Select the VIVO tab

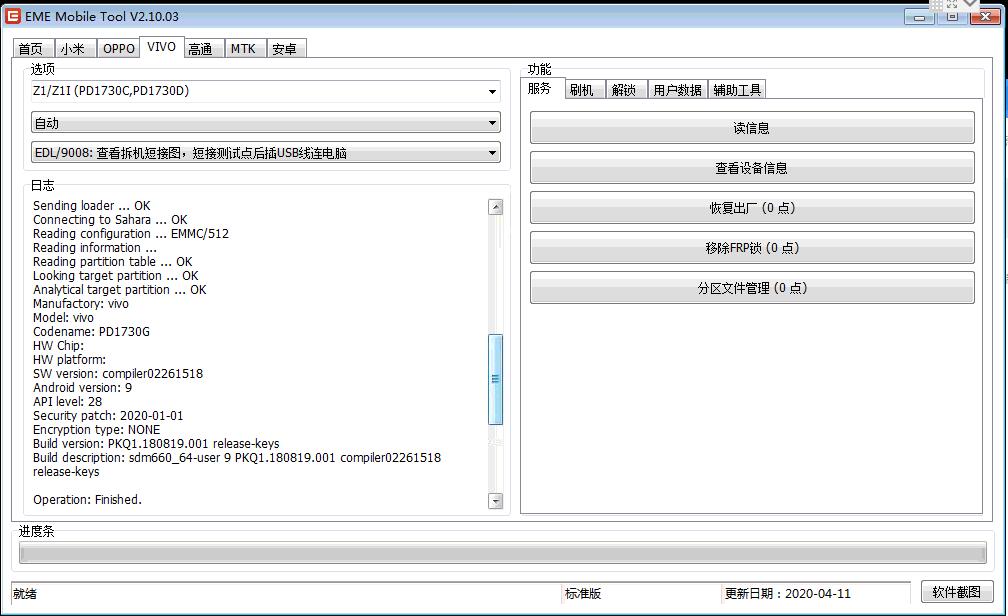(161, 47)
